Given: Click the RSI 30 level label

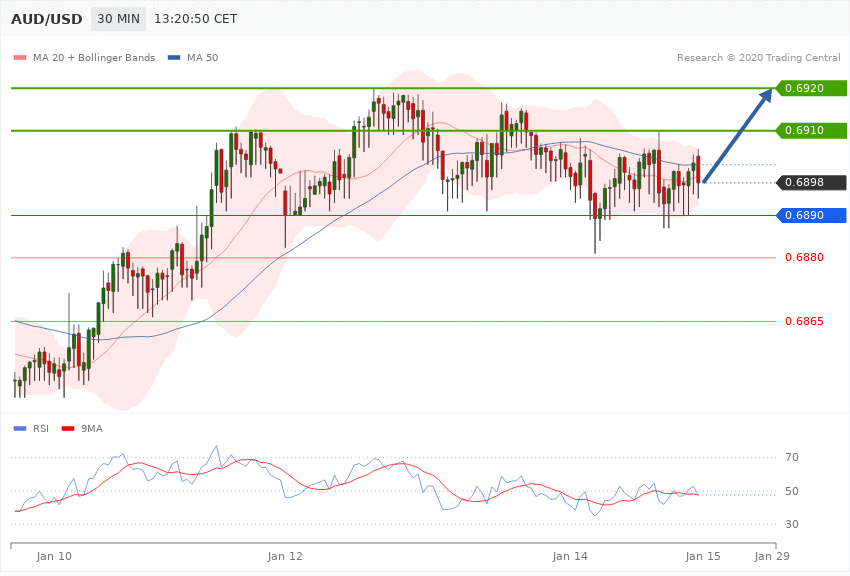Looking at the screenshot, I should 792,524.
